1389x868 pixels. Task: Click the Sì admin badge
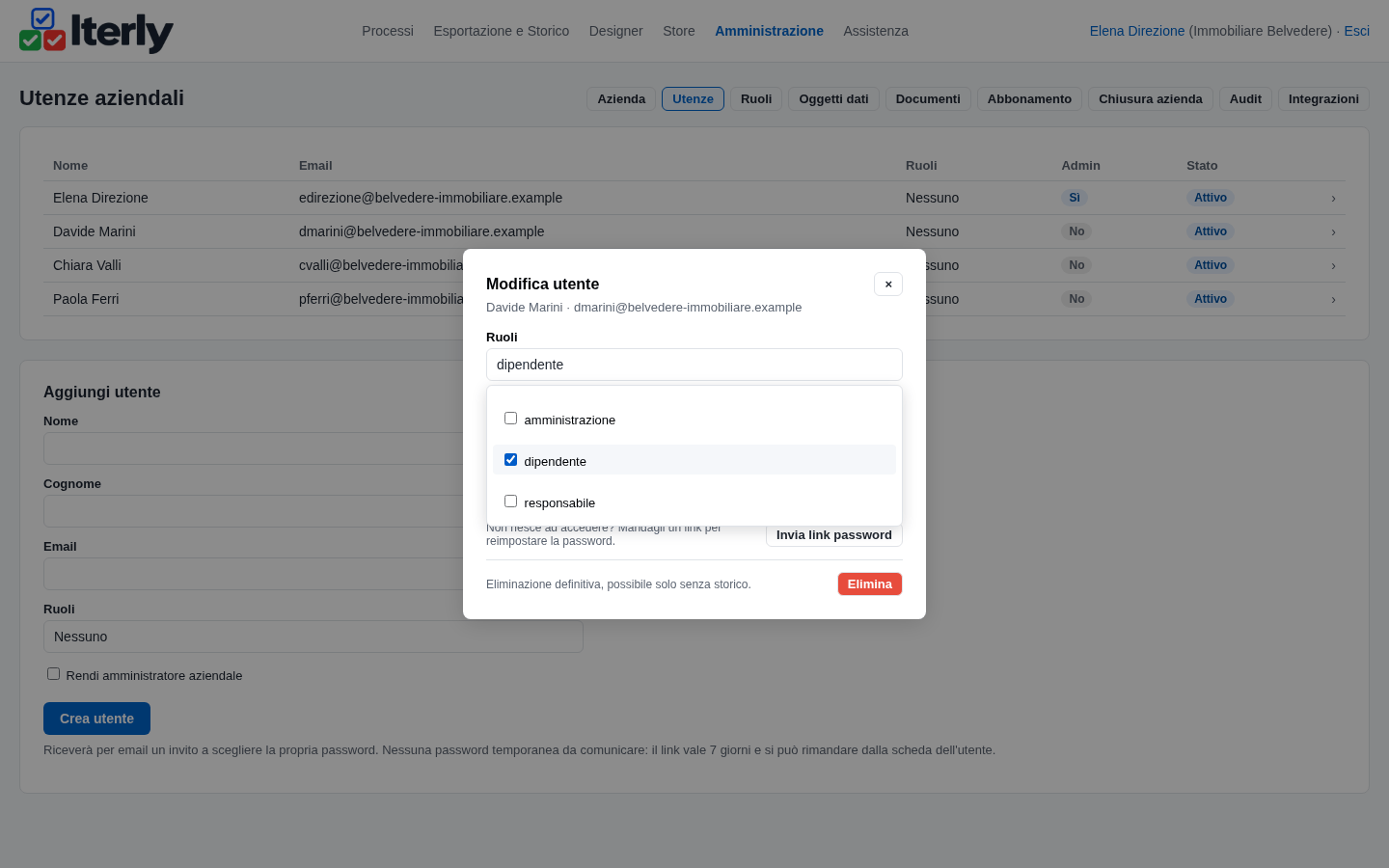click(1075, 198)
